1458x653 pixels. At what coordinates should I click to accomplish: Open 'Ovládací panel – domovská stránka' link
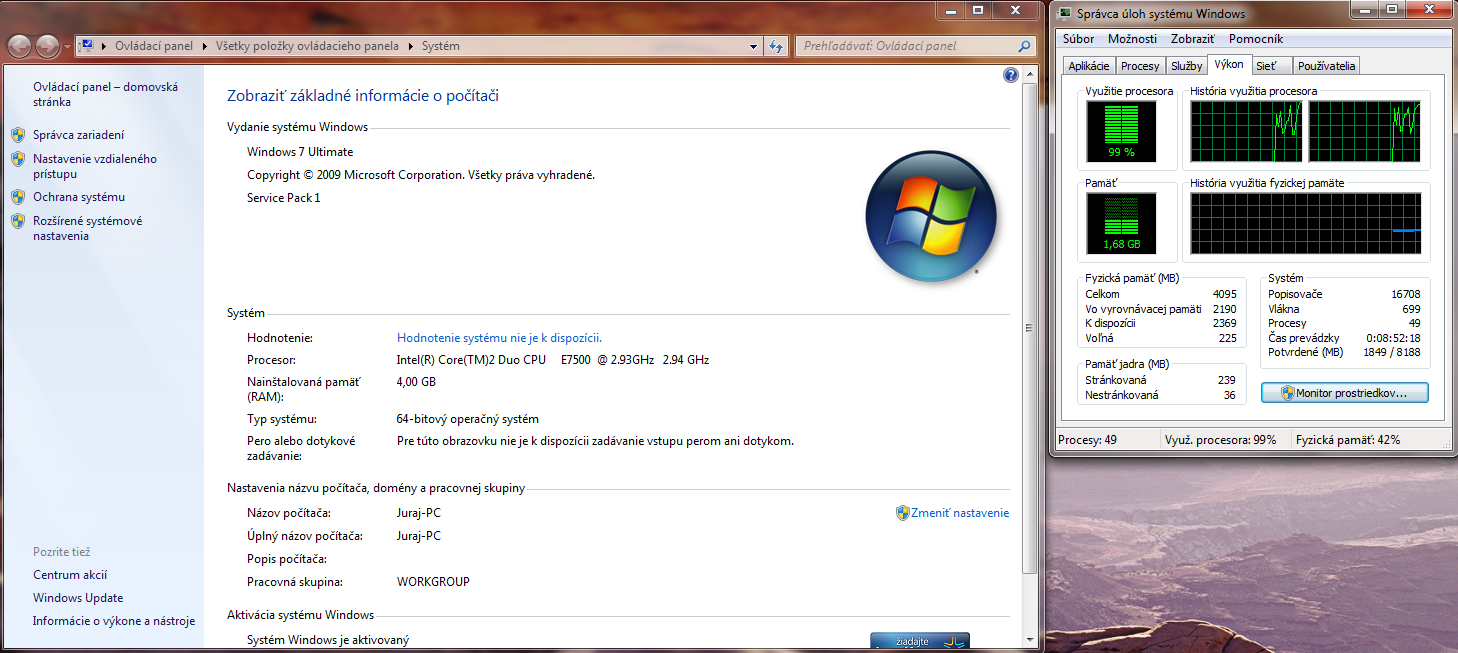click(x=105, y=94)
